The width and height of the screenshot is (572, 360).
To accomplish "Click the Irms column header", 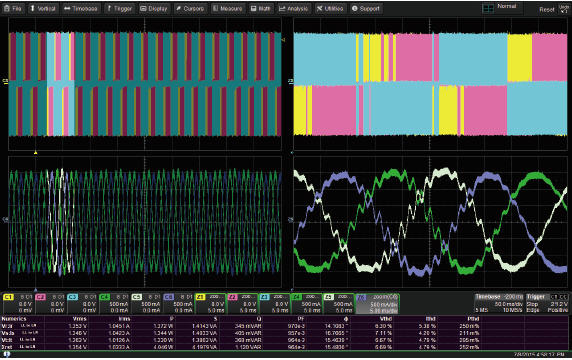I will coord(124,319).
